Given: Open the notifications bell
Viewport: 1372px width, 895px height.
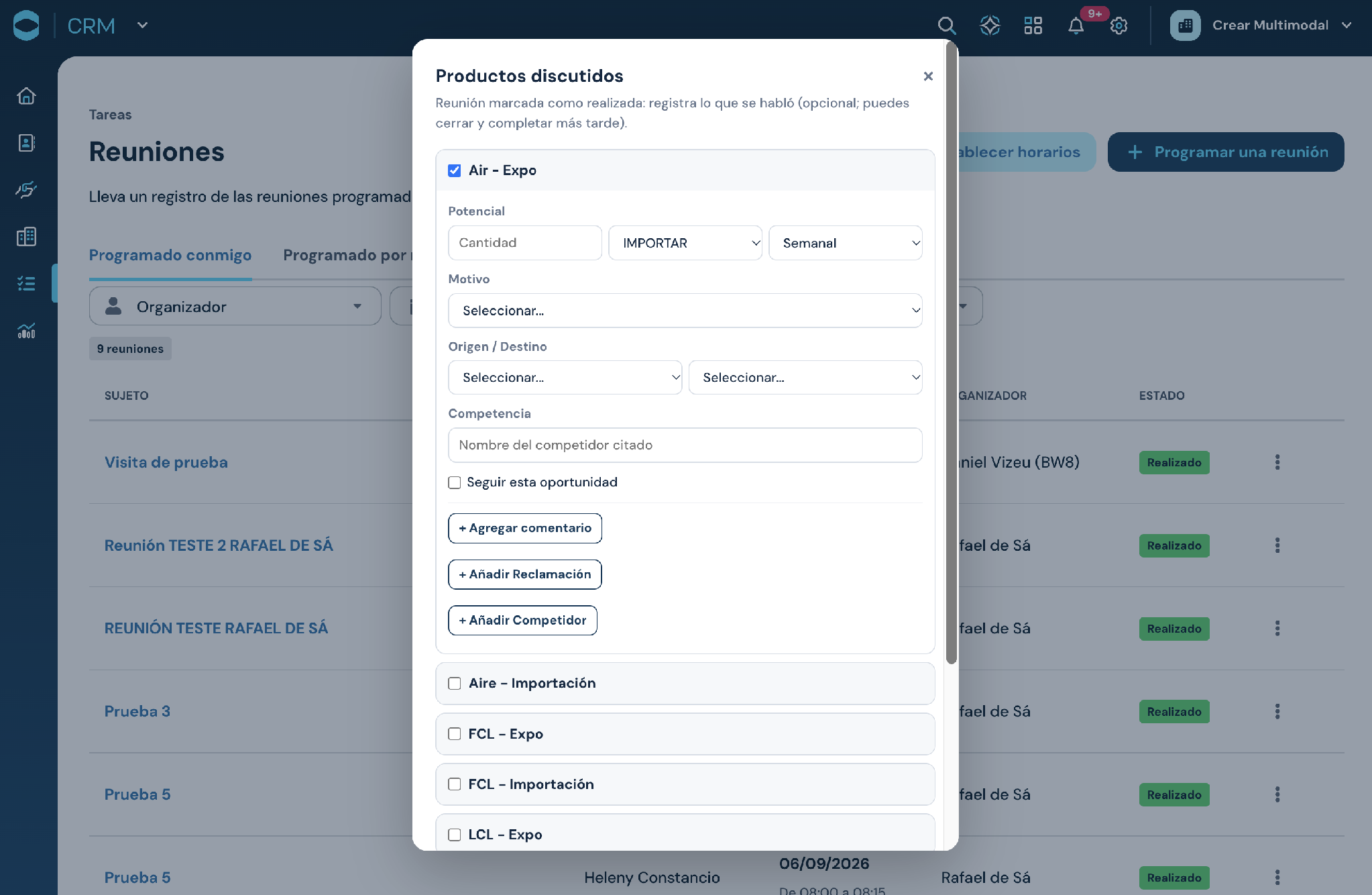Looking at the screenshot, I should [x=1076, y=25].
